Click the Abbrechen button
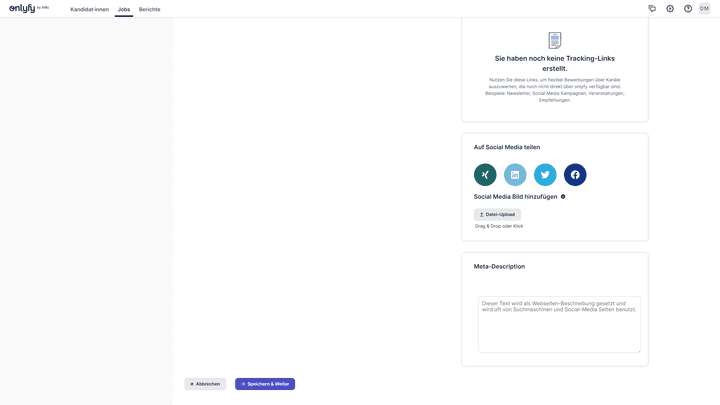Screen dimensions: 720x405 [x=205, y=384]
